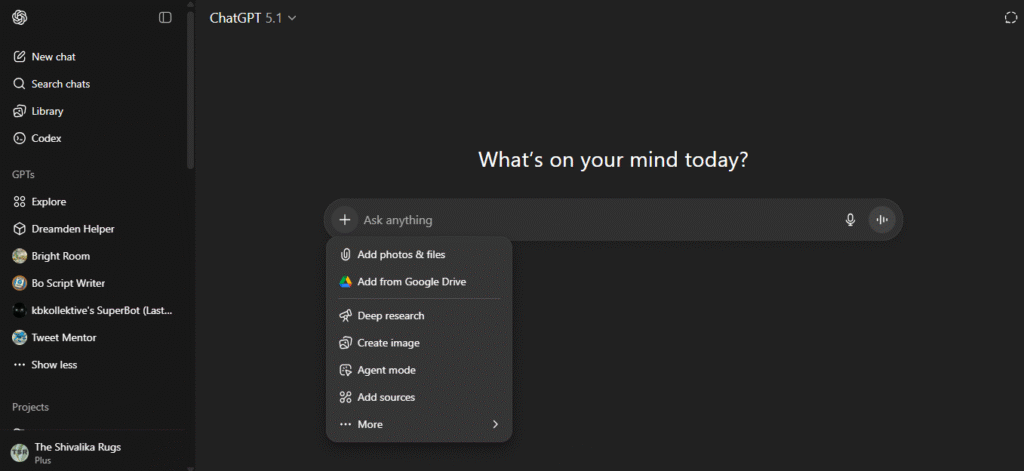Click the Show less ellipsis icon
The image size is (1024, 471).
(19, 365)
